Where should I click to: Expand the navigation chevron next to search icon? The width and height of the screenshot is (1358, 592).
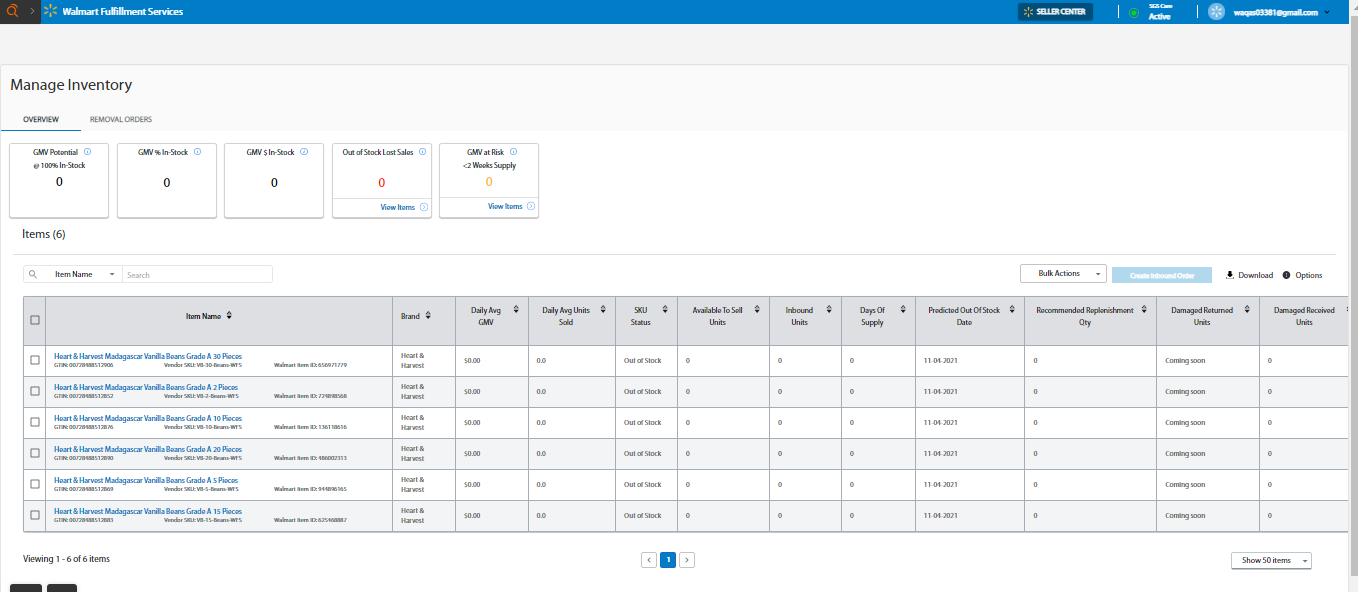click(x=31, y=12)
